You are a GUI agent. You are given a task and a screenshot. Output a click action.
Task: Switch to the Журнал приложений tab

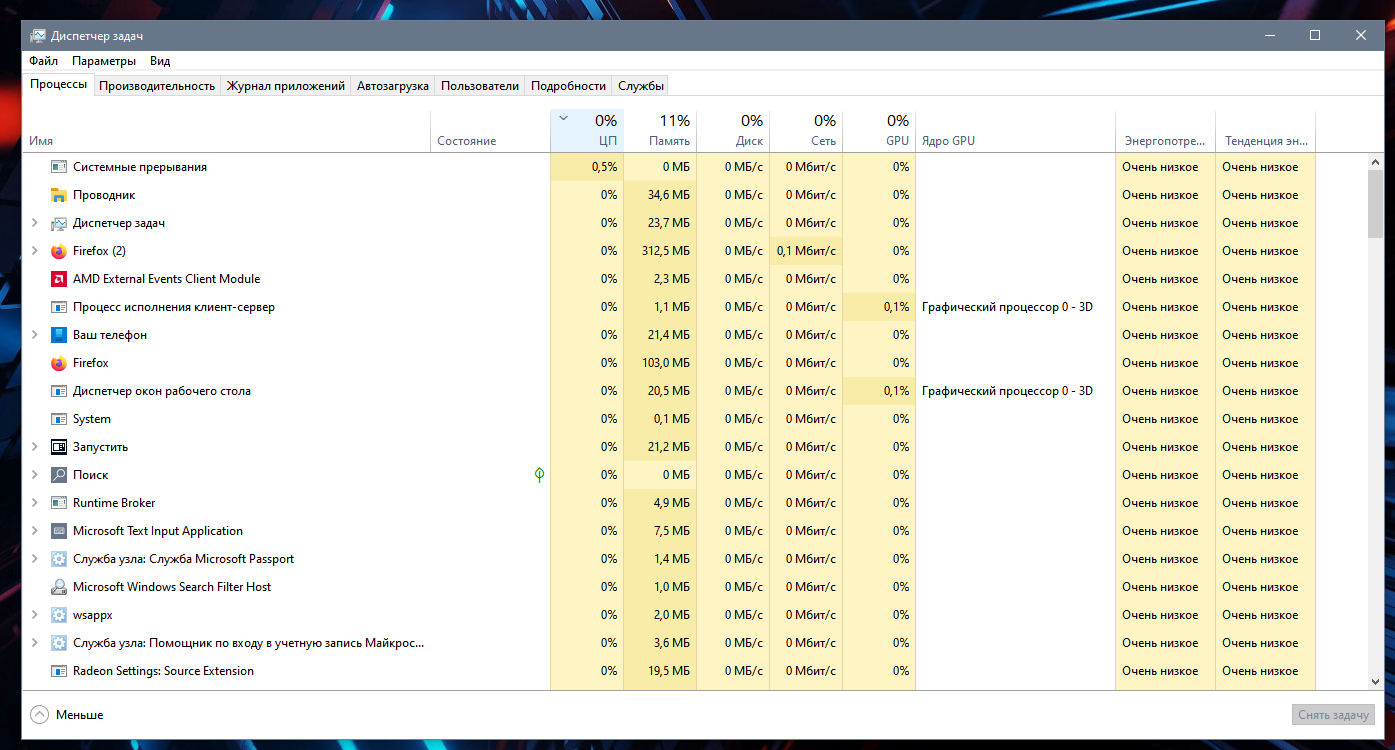pyautogui.click(x=286, y=86)
